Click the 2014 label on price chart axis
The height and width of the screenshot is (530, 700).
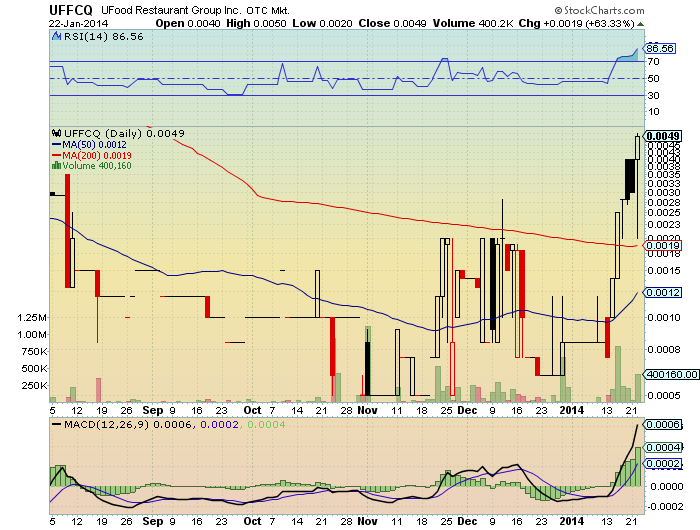572,410
